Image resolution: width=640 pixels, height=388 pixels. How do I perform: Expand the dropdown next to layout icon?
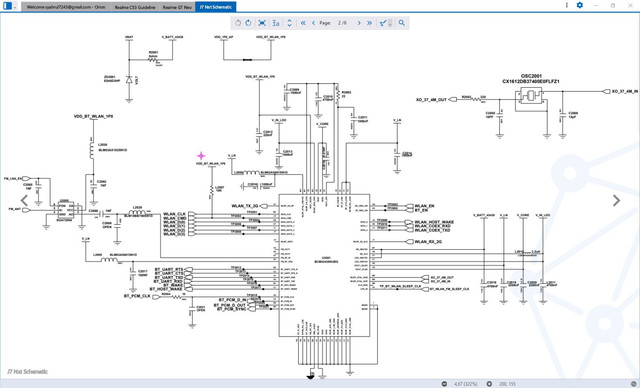click(15, 6)
